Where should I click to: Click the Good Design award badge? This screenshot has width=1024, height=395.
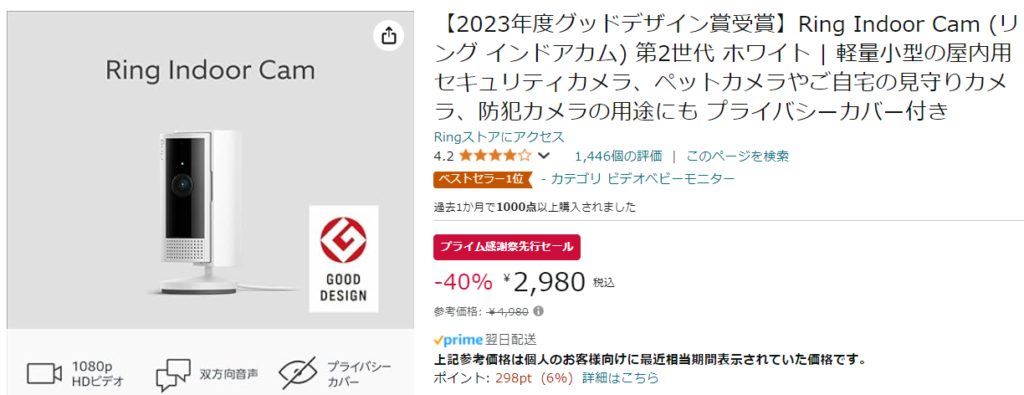[x=344, y=259]
